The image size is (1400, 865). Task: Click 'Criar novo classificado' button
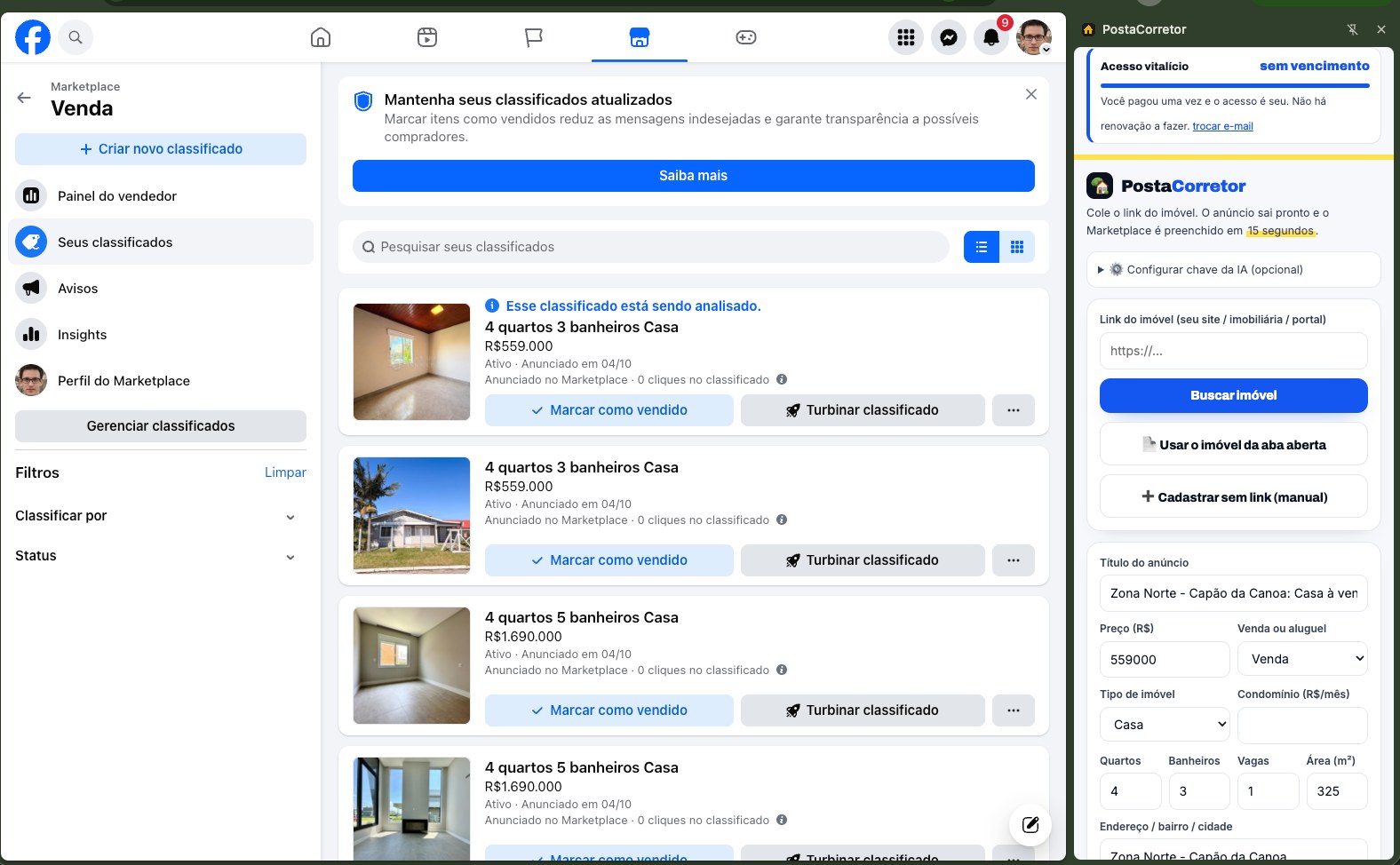(161, 149)
